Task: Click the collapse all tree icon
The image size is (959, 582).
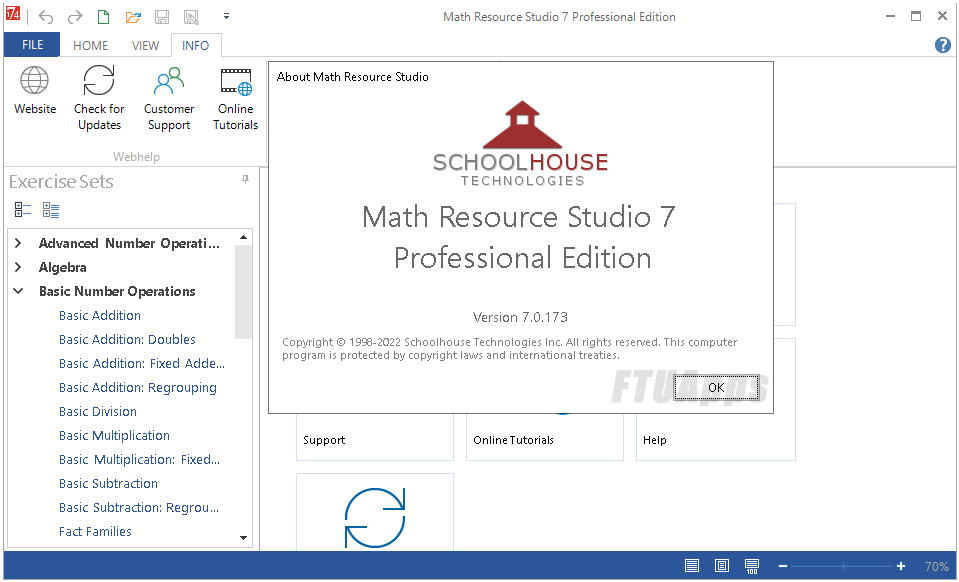Action: click(x=23, y=210)
